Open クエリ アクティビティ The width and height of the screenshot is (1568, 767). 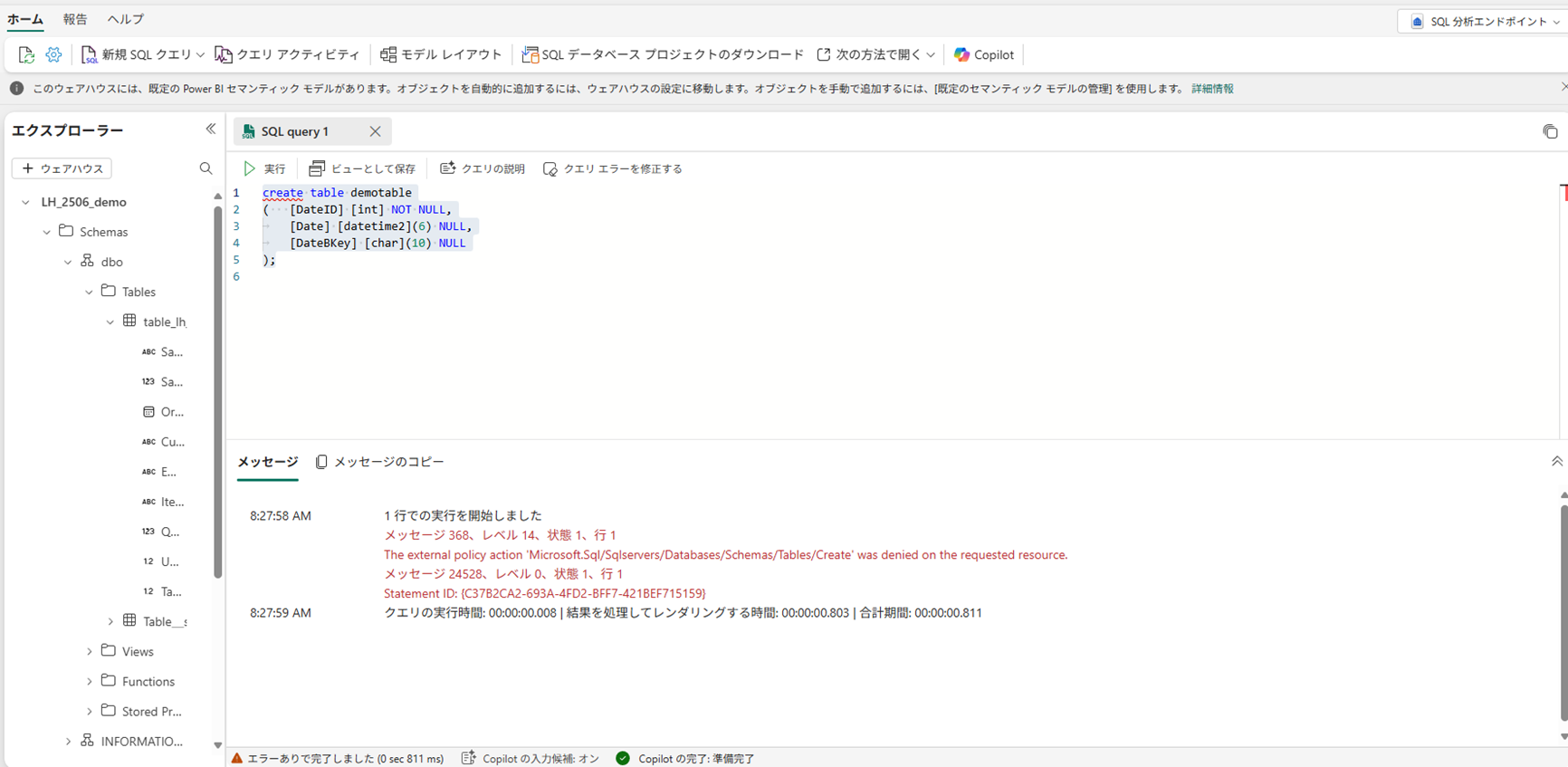pos(287,55)
